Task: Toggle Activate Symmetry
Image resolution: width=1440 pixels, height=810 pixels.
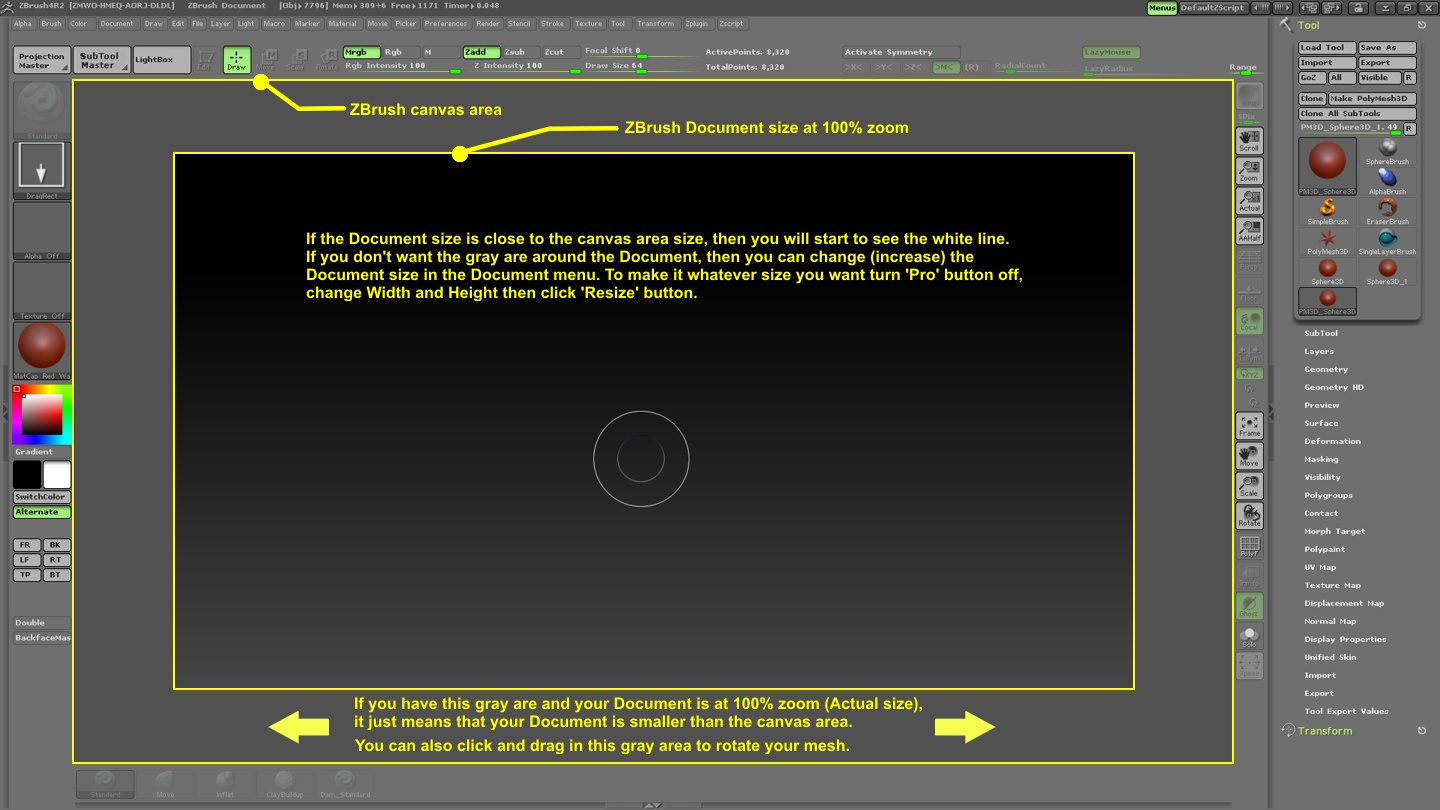Action: click(900, 52)
